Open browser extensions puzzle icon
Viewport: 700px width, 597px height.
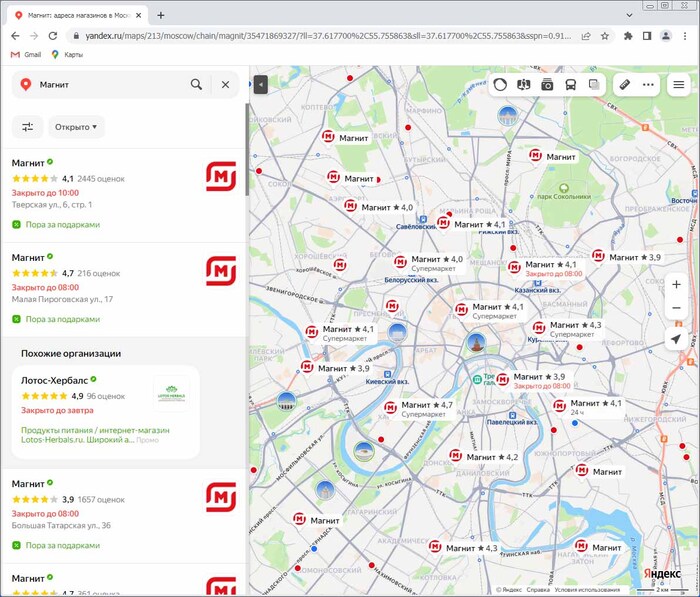pyautogui.click(x=628, y=36)
